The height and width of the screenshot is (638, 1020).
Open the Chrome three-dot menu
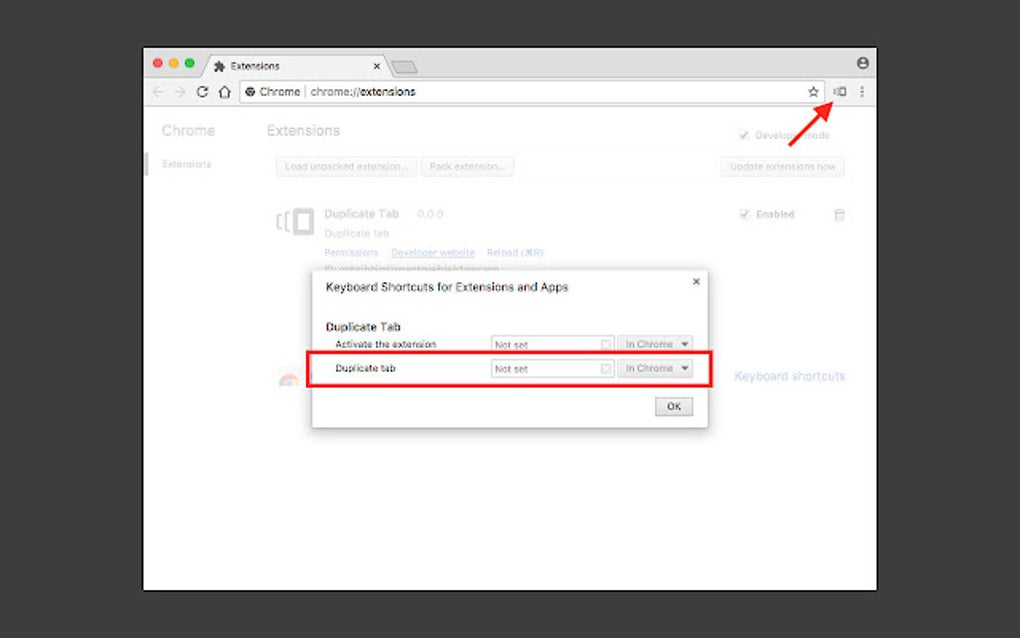click(864, 91)
